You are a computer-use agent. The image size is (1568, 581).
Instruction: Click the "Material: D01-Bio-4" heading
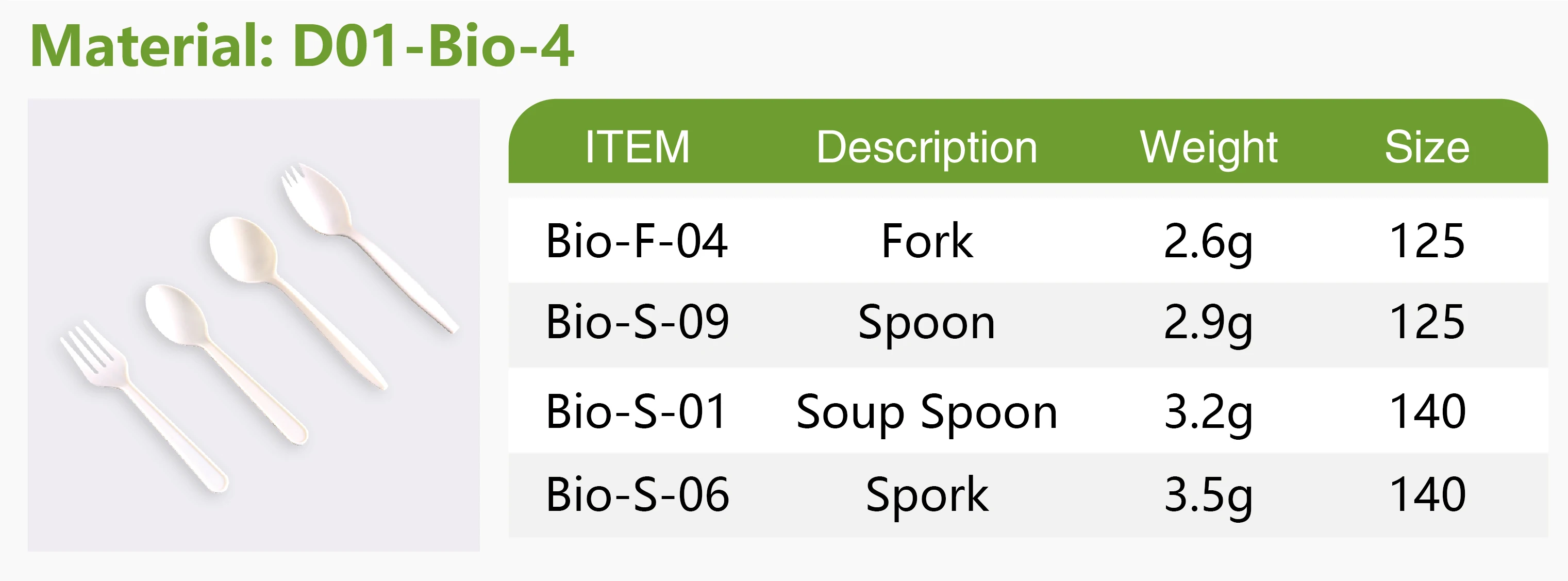click(302, 46)
